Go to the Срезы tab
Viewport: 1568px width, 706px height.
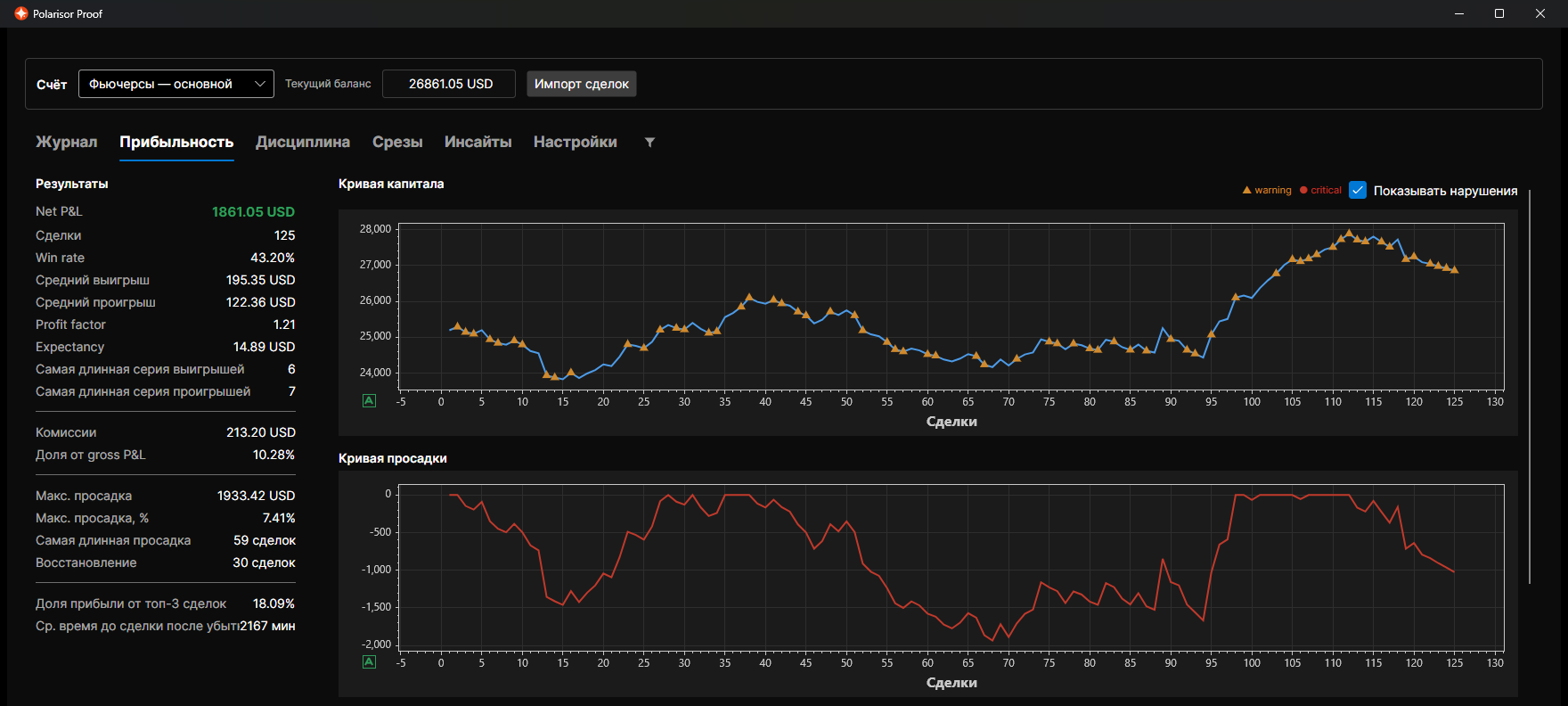tap(397, 142)
